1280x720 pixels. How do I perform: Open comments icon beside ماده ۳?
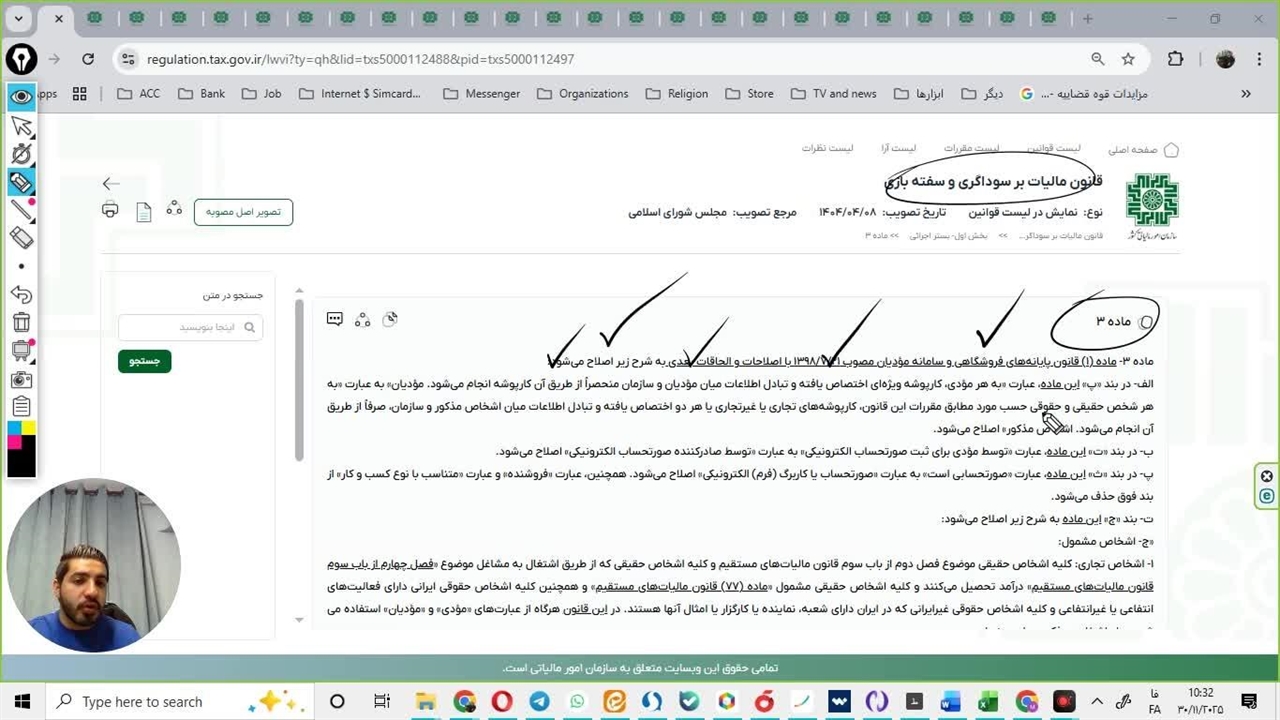[x=335, y=319]
